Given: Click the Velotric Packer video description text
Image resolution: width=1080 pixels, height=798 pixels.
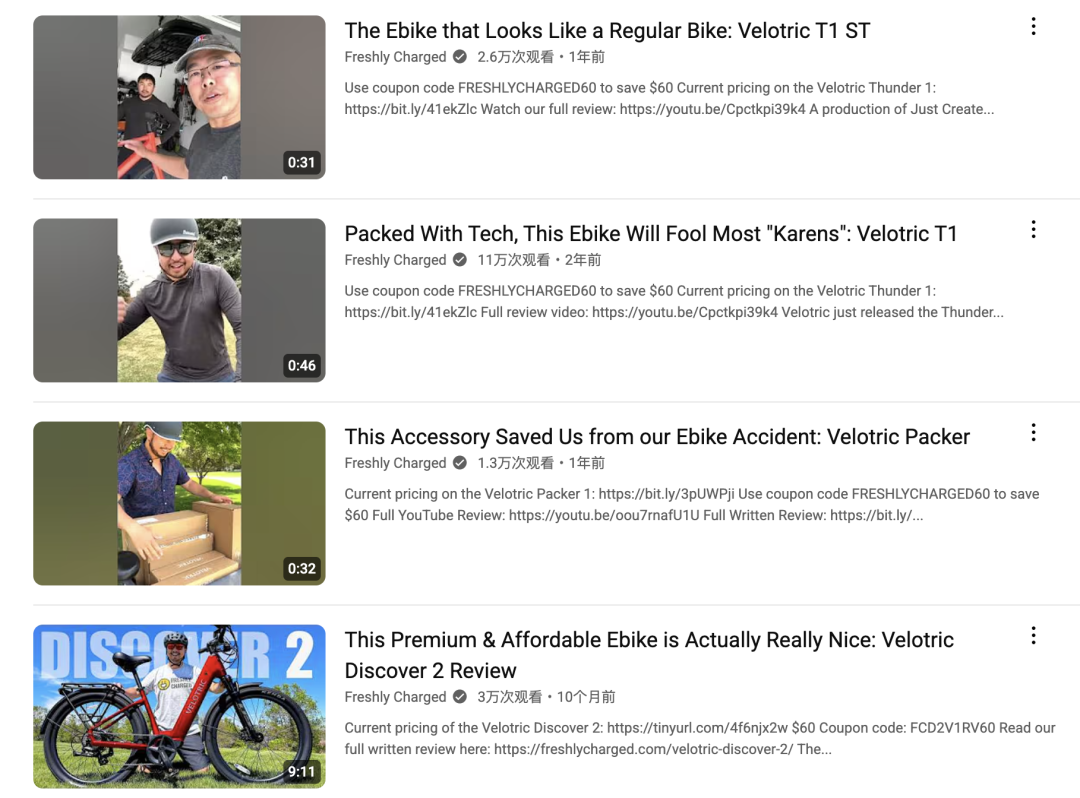Looking at the screenshot, I should coord(692,505).
